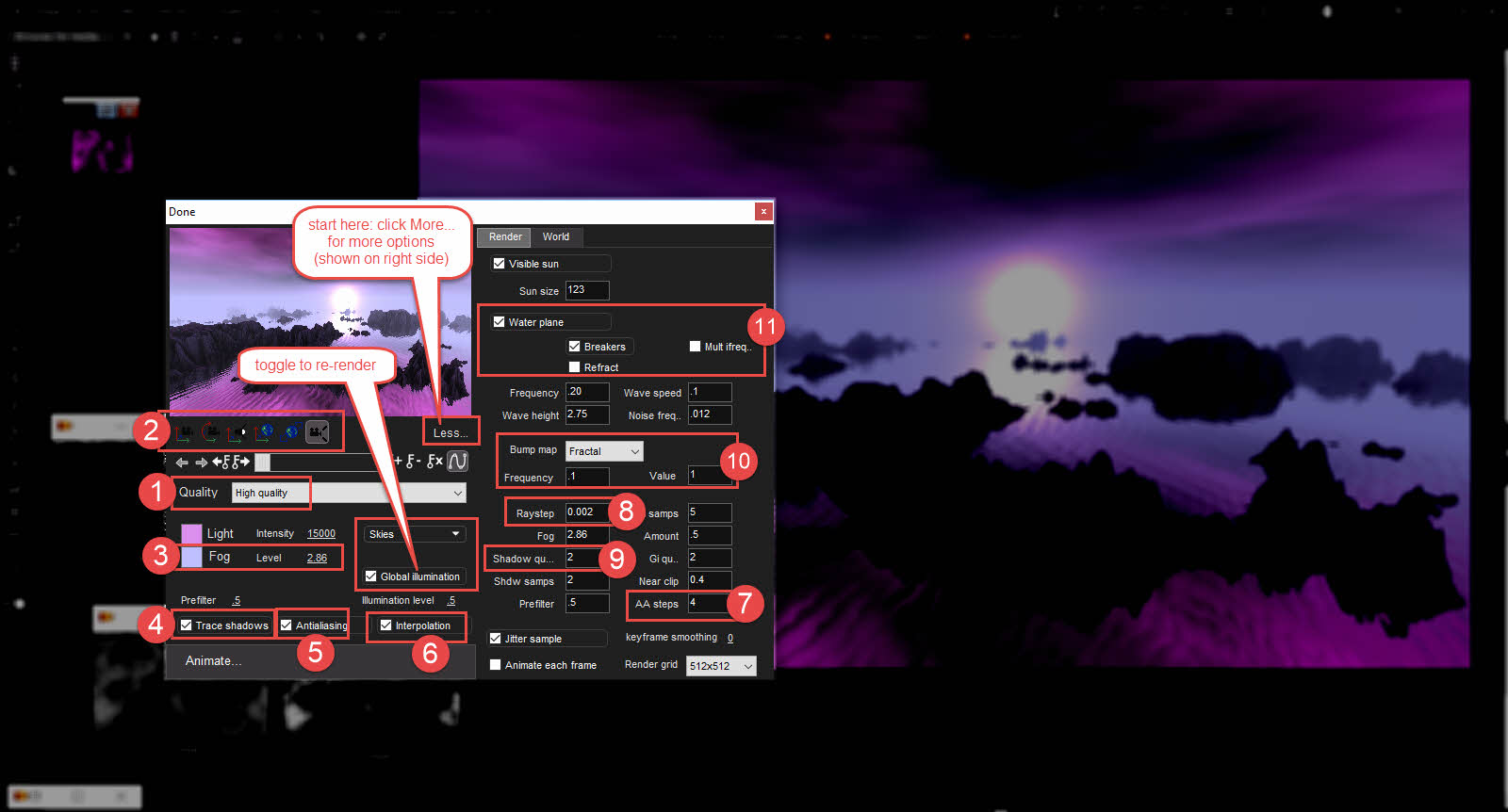This screenshot has height=812, width=1508.
Task: Click the move world globe icon
Action: coord(265,432)
